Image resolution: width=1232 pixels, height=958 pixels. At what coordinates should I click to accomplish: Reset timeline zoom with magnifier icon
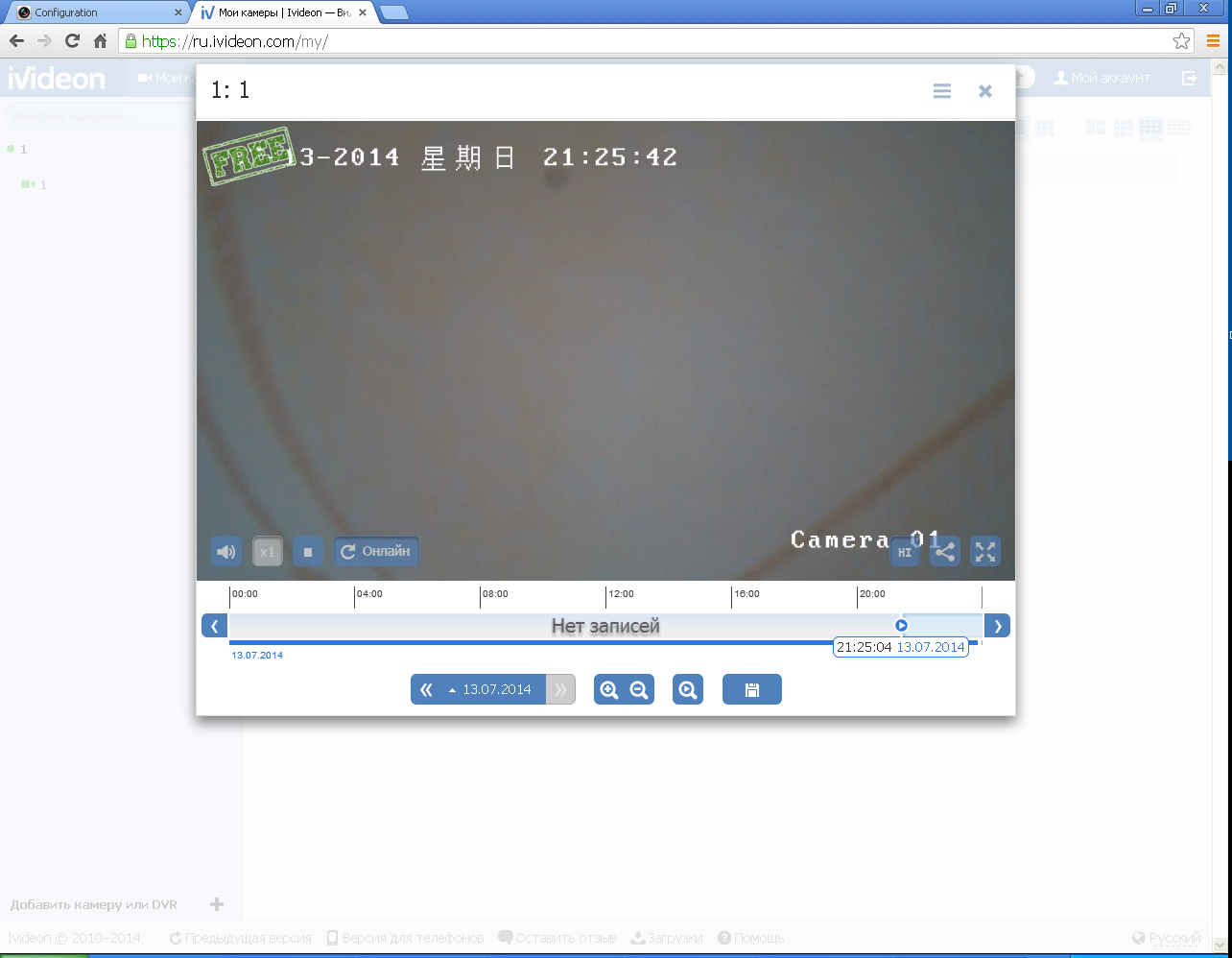688,689
